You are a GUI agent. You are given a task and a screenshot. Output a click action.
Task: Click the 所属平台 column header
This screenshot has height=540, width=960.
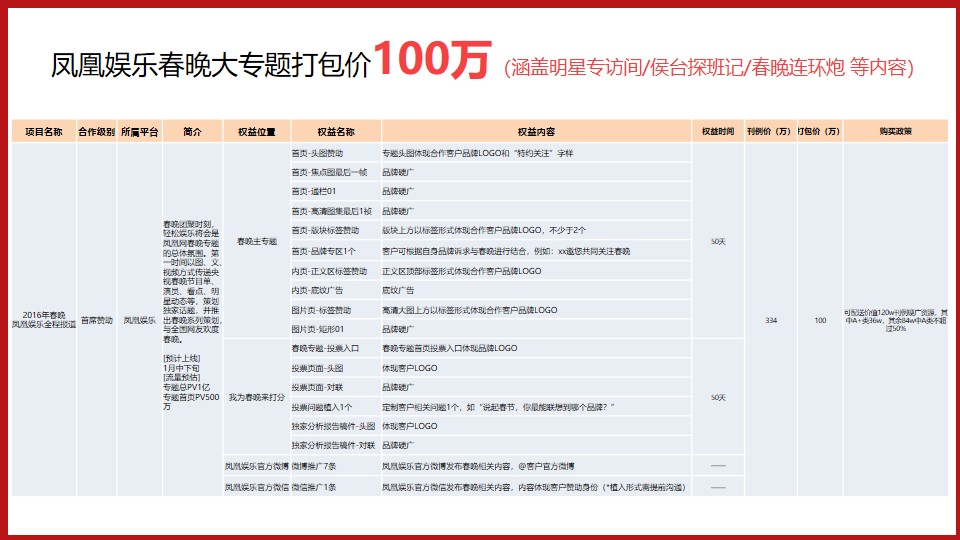pyautogui.click(x=140, y=132)
